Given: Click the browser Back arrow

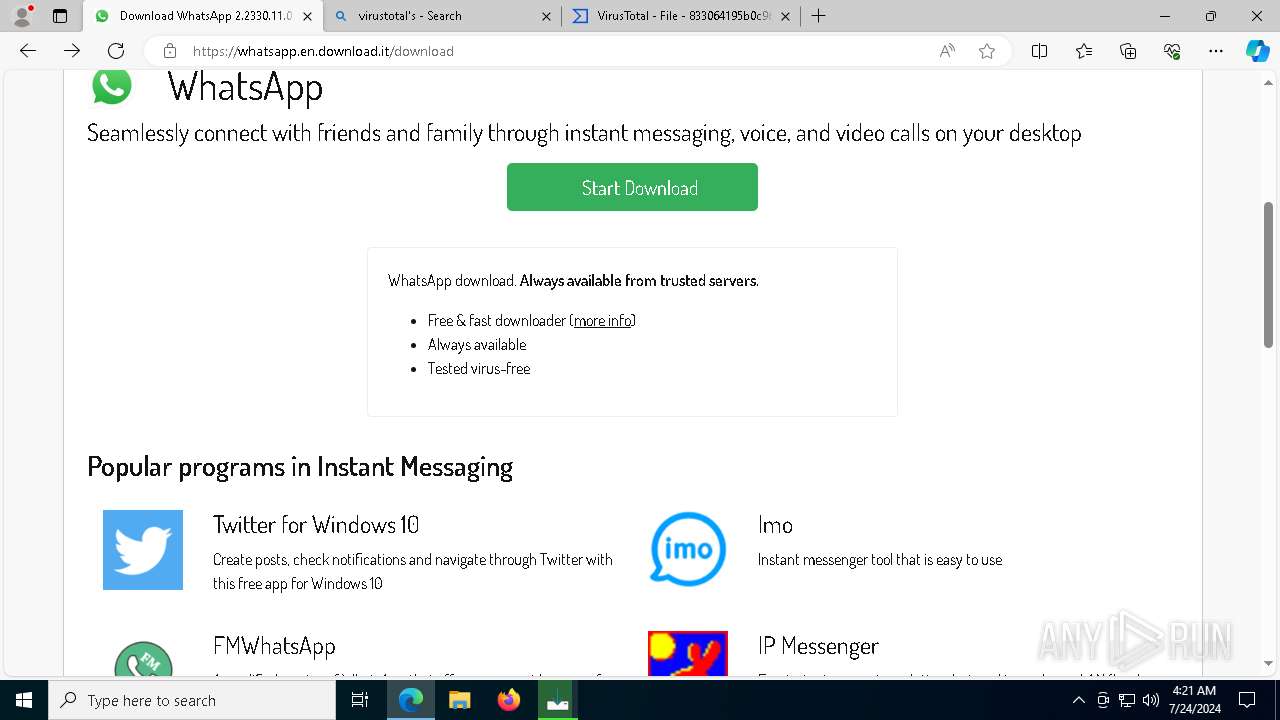Looking at the screenshot, I should 28,51.
